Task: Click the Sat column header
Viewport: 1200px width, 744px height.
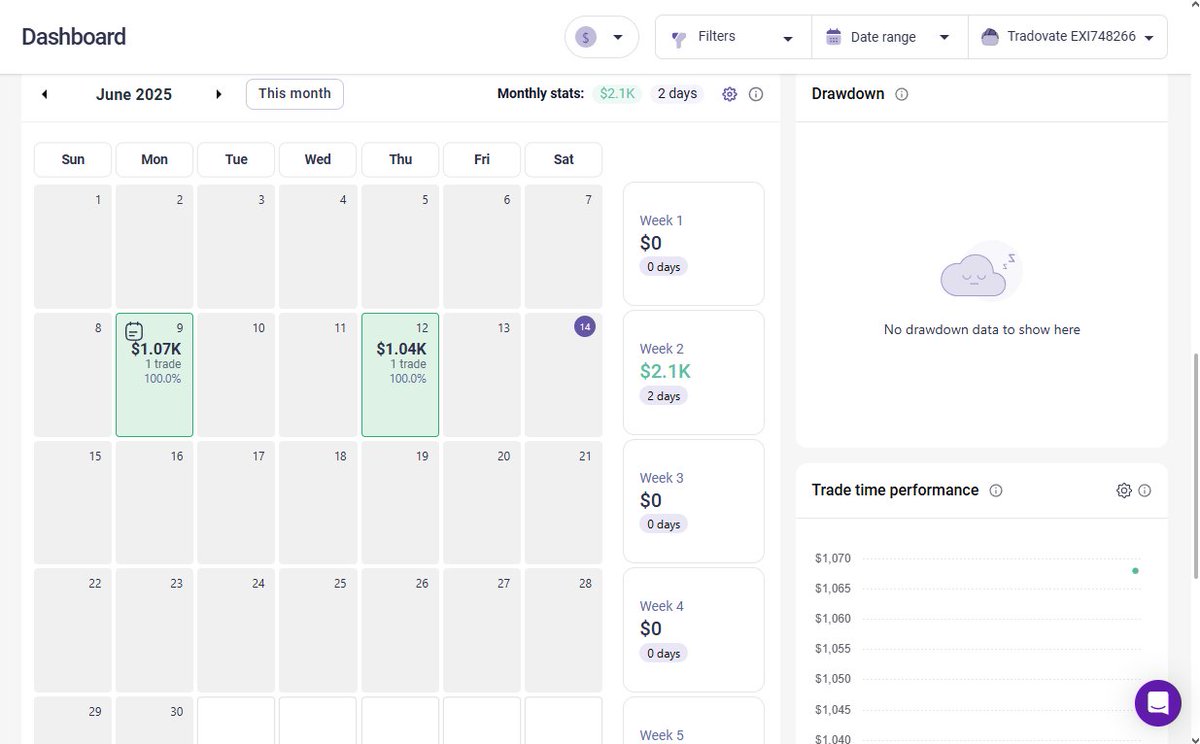Action: 564,159
